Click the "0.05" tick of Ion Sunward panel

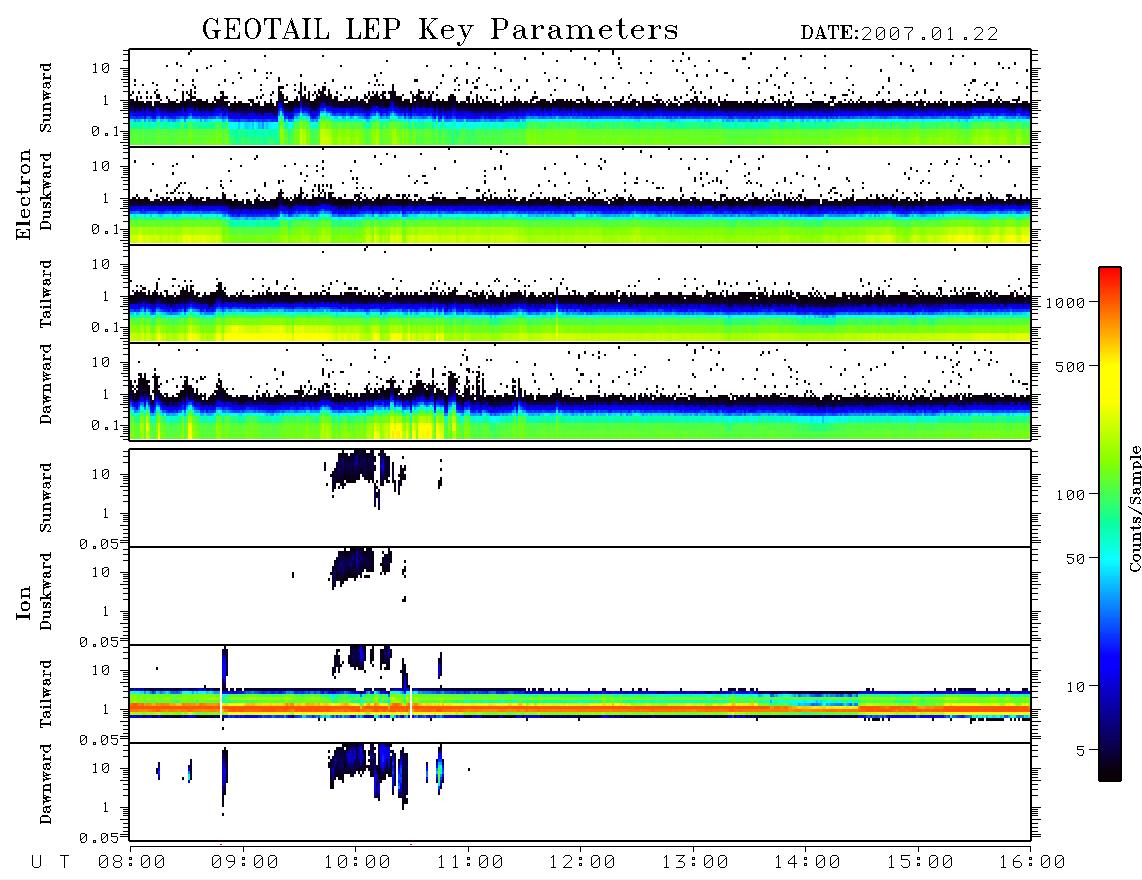[x=98, y=544]
